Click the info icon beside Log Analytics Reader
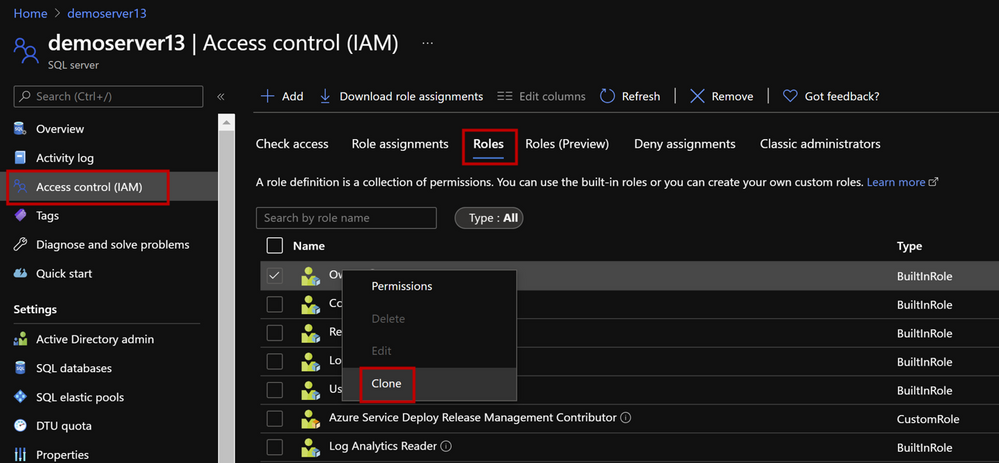 point(446,446)
